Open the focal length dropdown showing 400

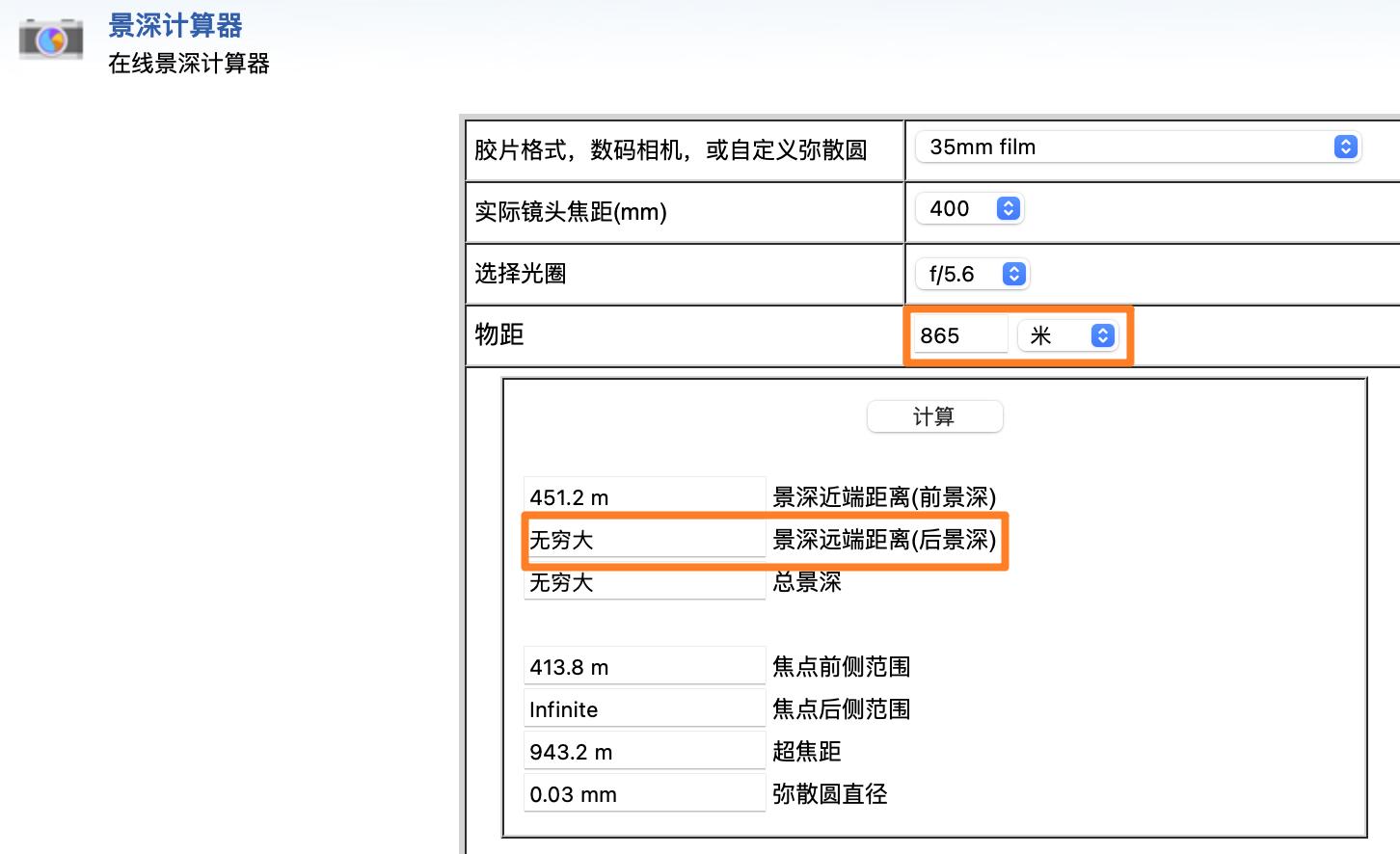[x=969, y=208]
